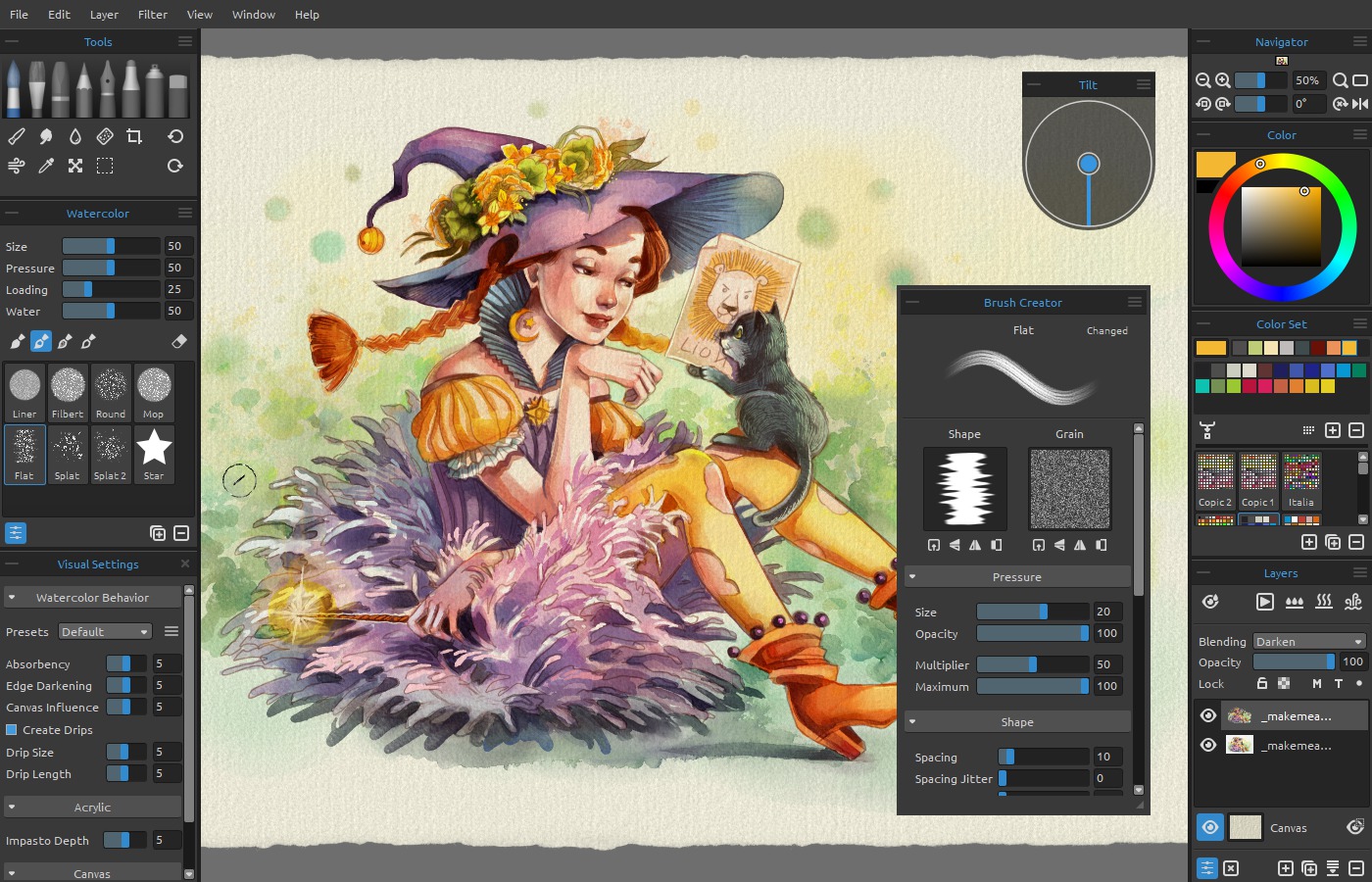The width and height of the screenshot is (1372, 882).
Task: Pick the Eyedropper tool
Action: click(x=46, y=166)
